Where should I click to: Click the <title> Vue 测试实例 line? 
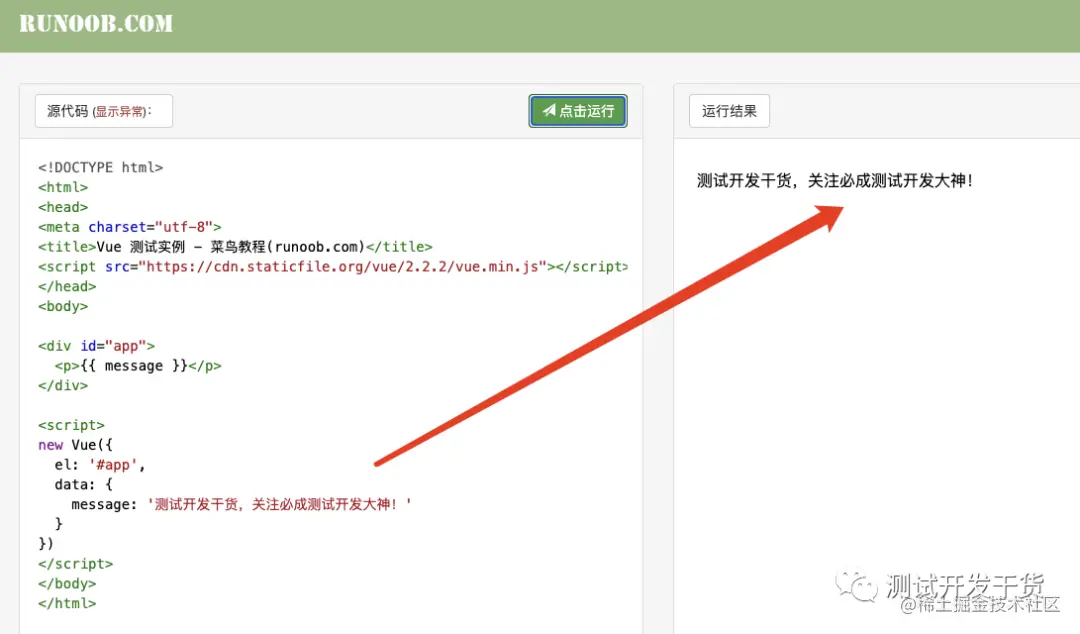tap(235, 247)
